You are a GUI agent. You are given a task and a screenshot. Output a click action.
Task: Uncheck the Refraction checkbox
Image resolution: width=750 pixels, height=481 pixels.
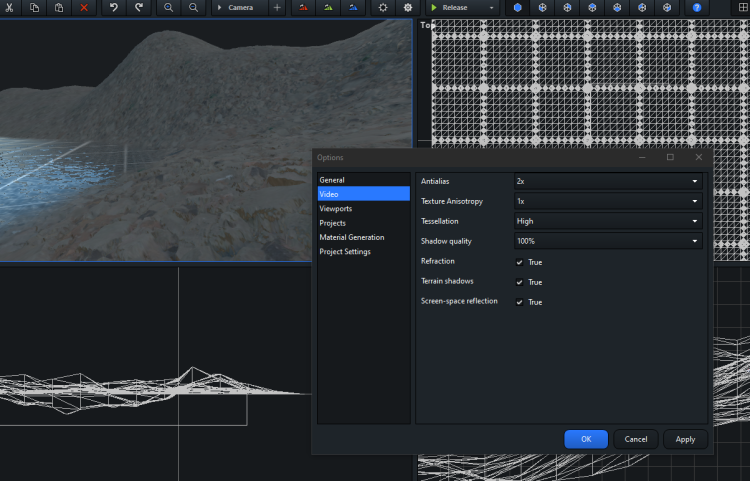519,262
